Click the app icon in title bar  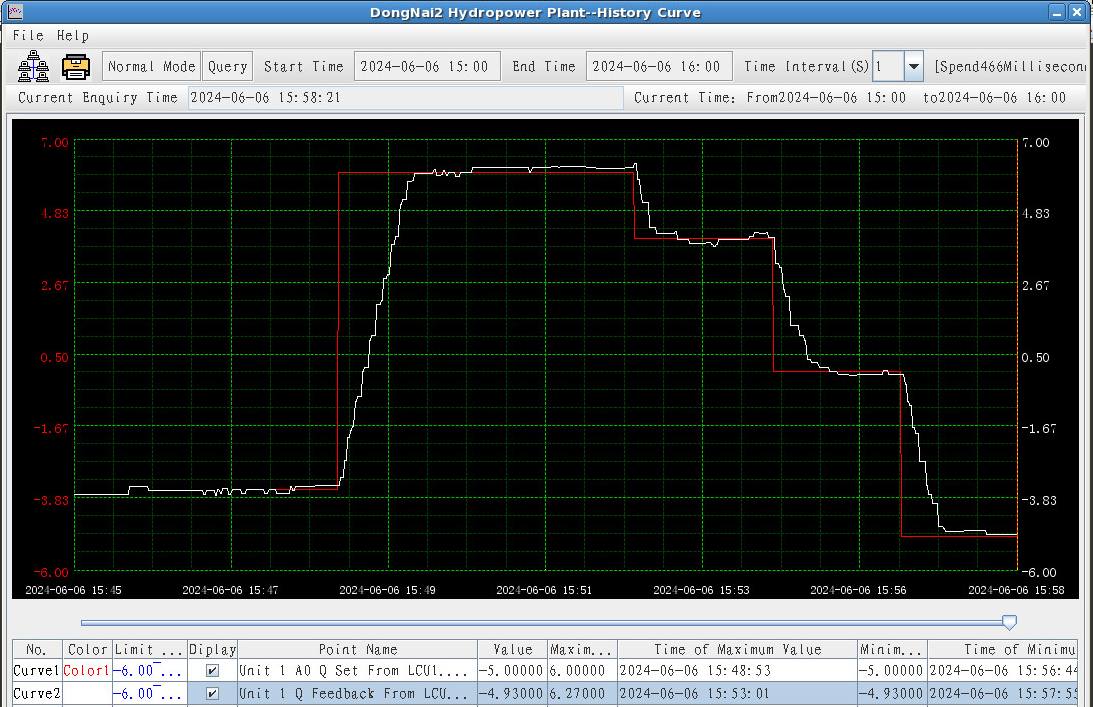coord(14,12)
